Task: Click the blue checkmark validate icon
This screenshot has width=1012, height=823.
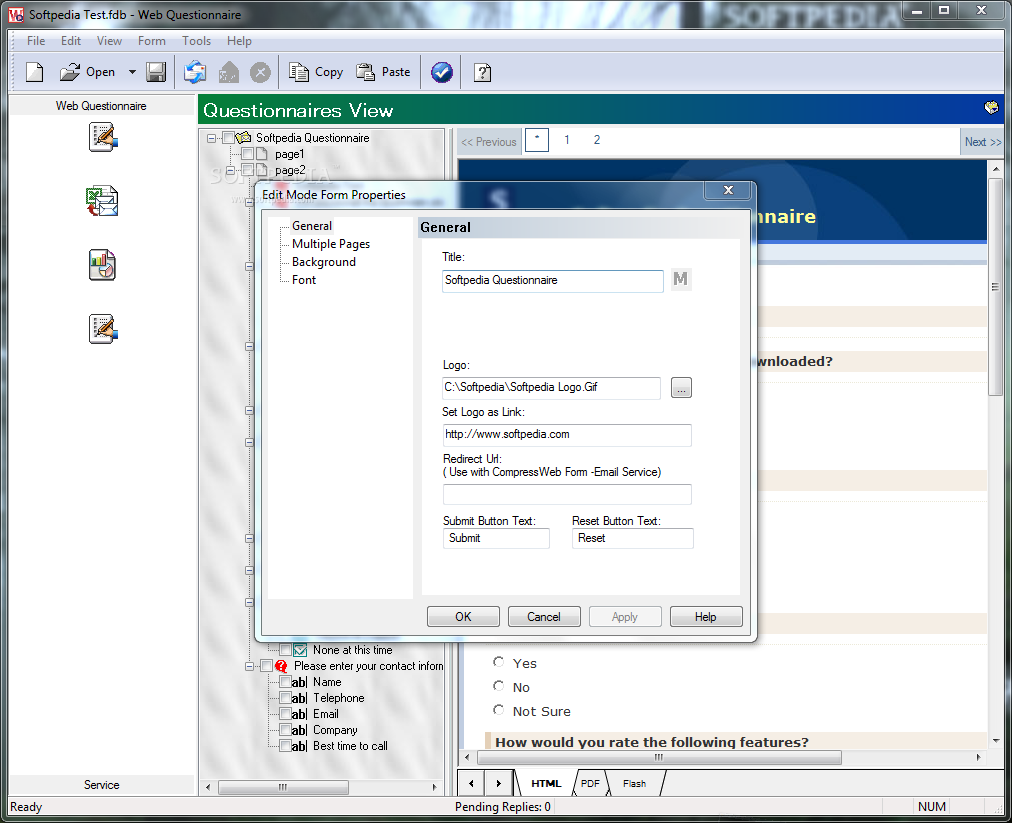Action: (x=442, y=72)
